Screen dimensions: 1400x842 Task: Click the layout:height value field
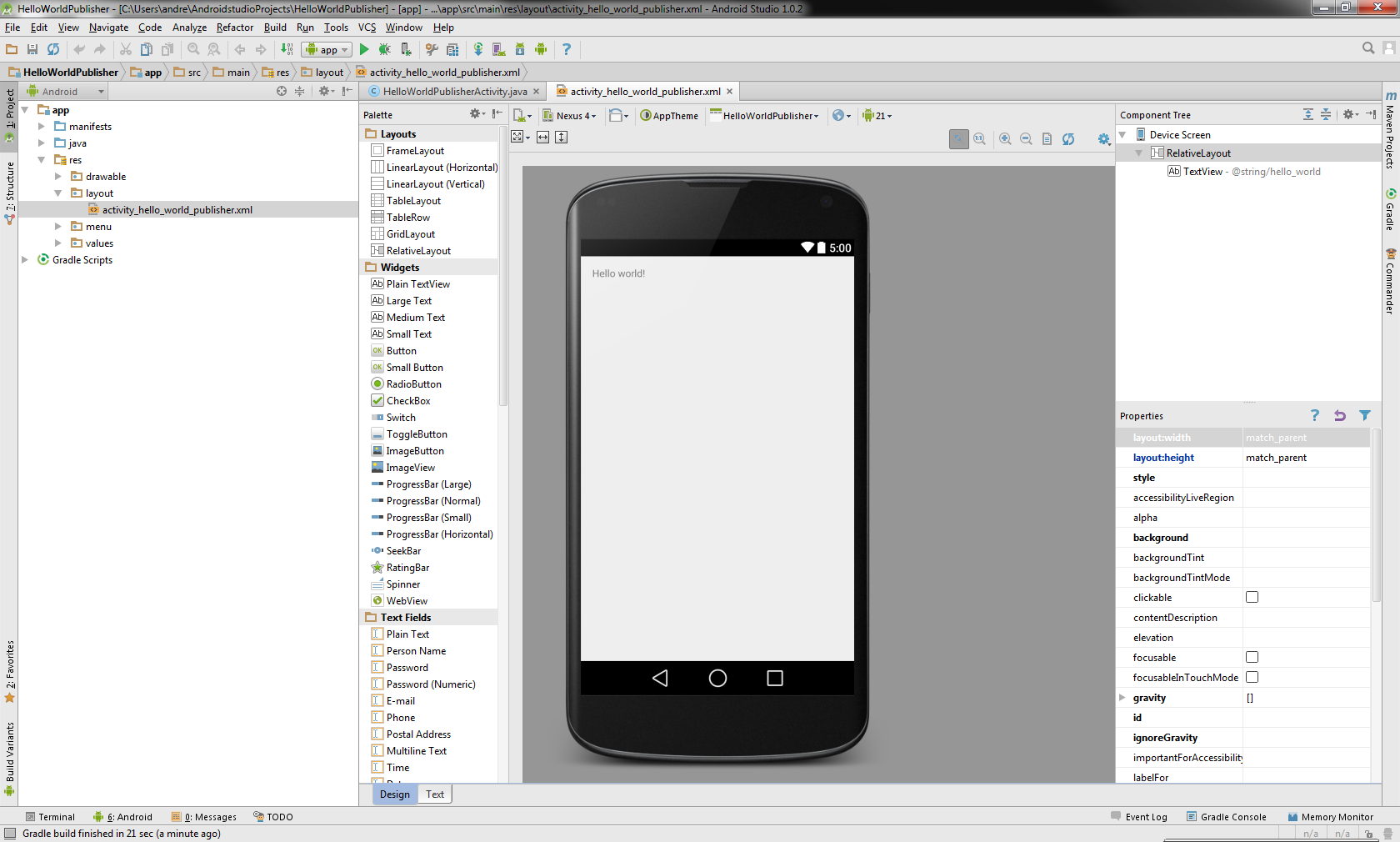[x=1305, y=458]
